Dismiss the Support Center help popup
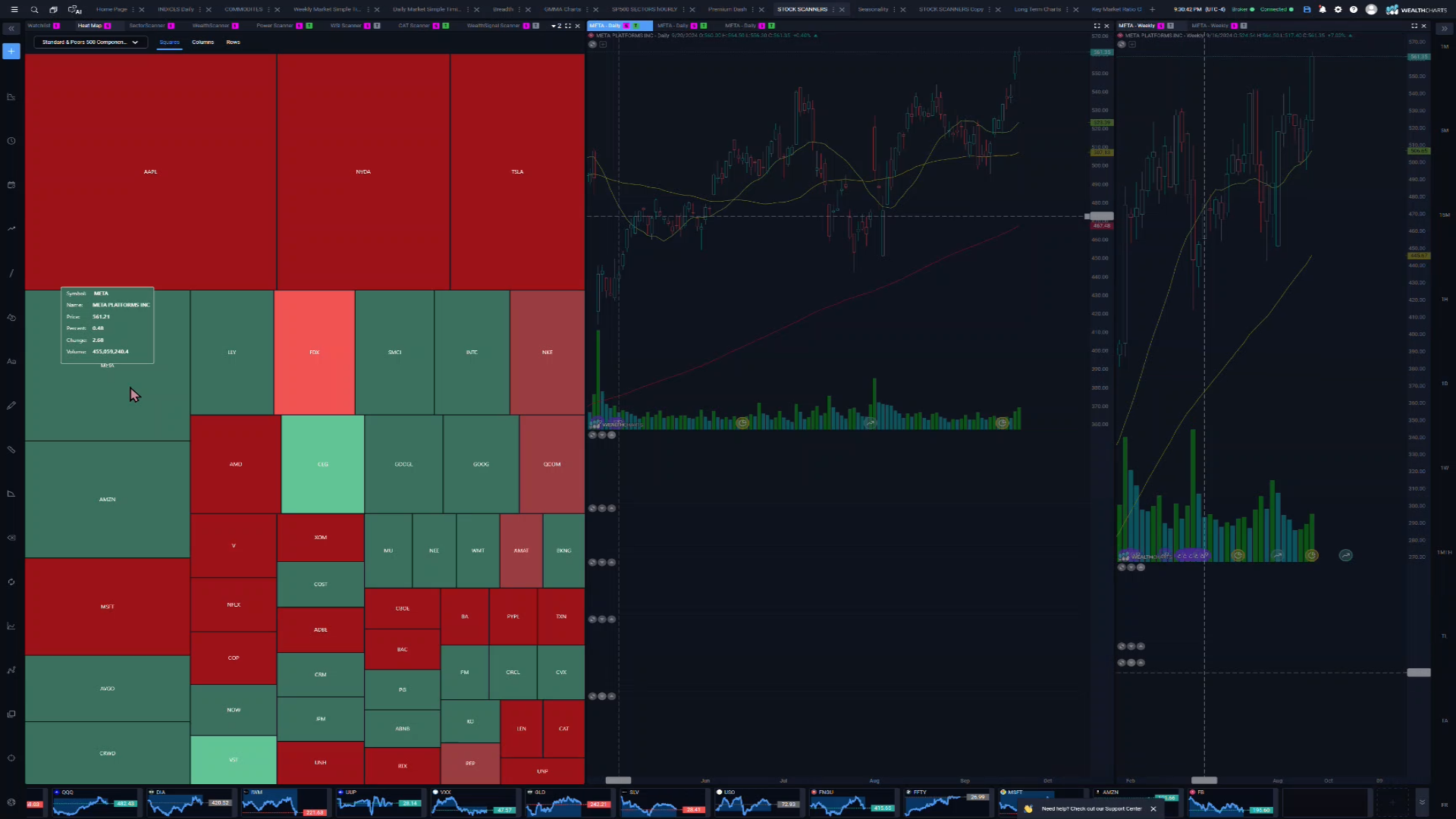Viewport: 1456px width, 819px height. click(1153, 808)
